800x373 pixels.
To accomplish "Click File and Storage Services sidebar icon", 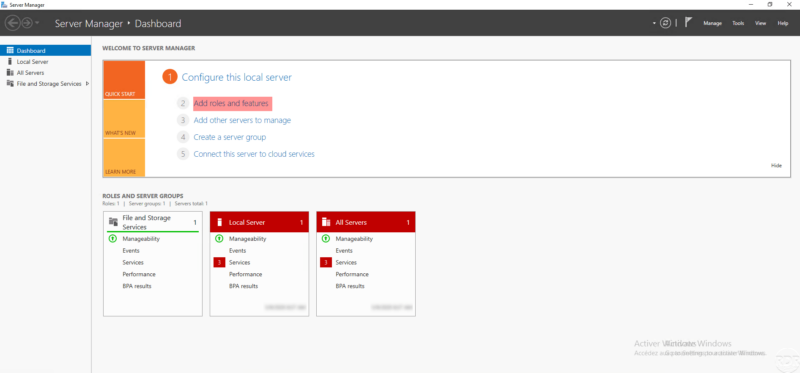I will pos(10,83).
